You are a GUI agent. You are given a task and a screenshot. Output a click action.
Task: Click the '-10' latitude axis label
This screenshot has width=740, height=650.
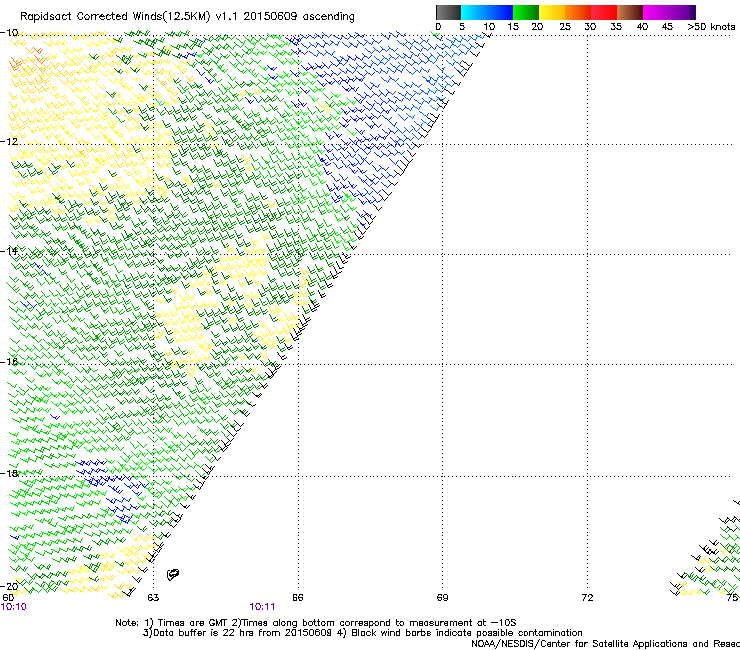click(9, 33)
